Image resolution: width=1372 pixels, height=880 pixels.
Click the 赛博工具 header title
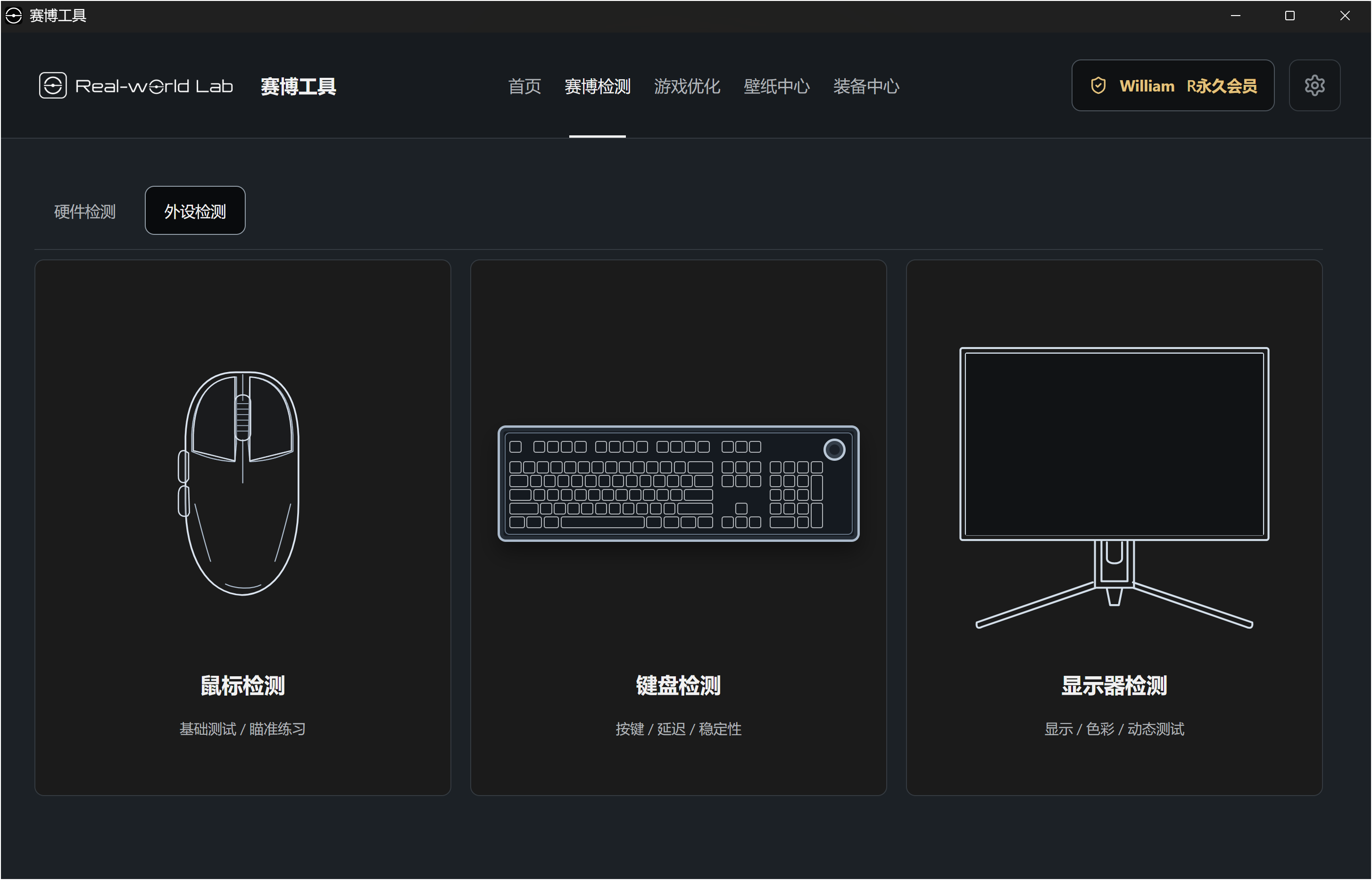(298, 86)
